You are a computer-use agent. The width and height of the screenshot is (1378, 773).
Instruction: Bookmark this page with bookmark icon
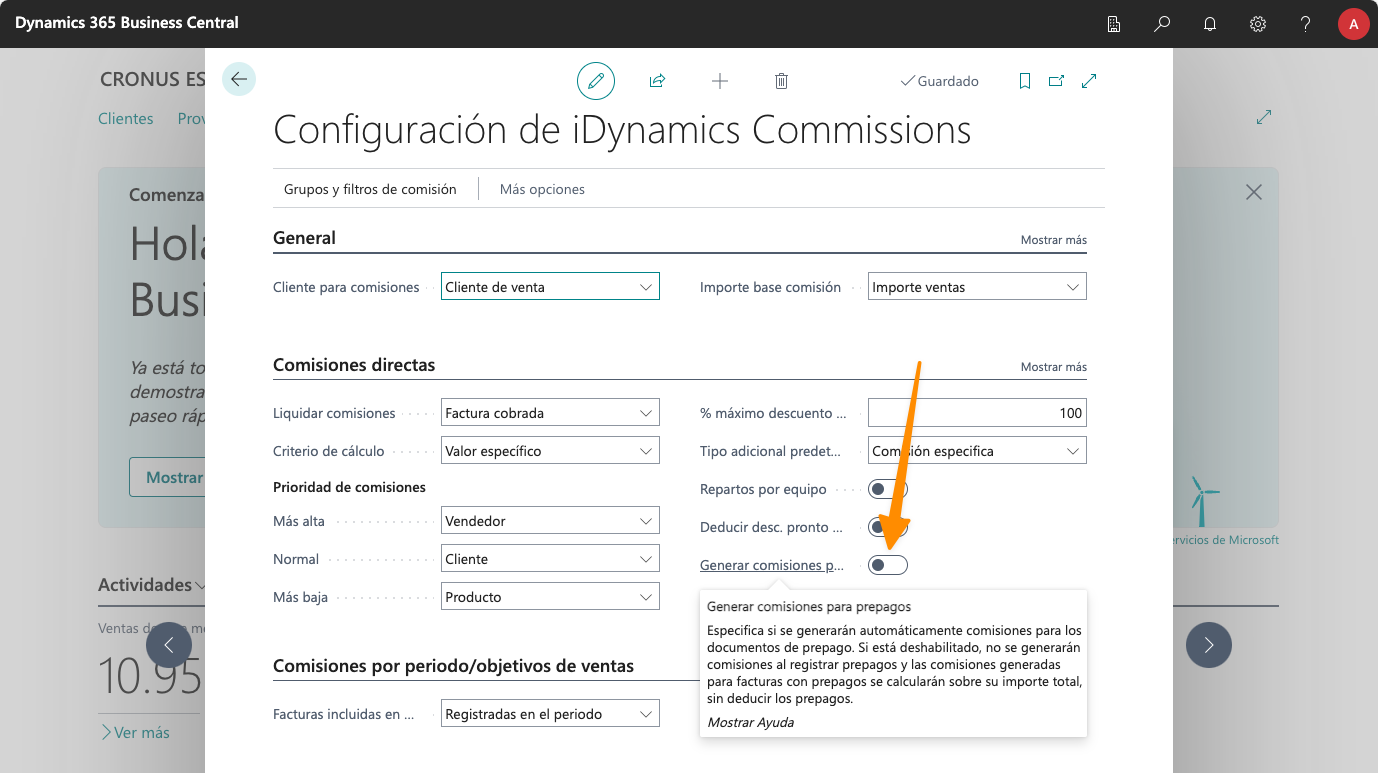click(x=1025, y=81)
